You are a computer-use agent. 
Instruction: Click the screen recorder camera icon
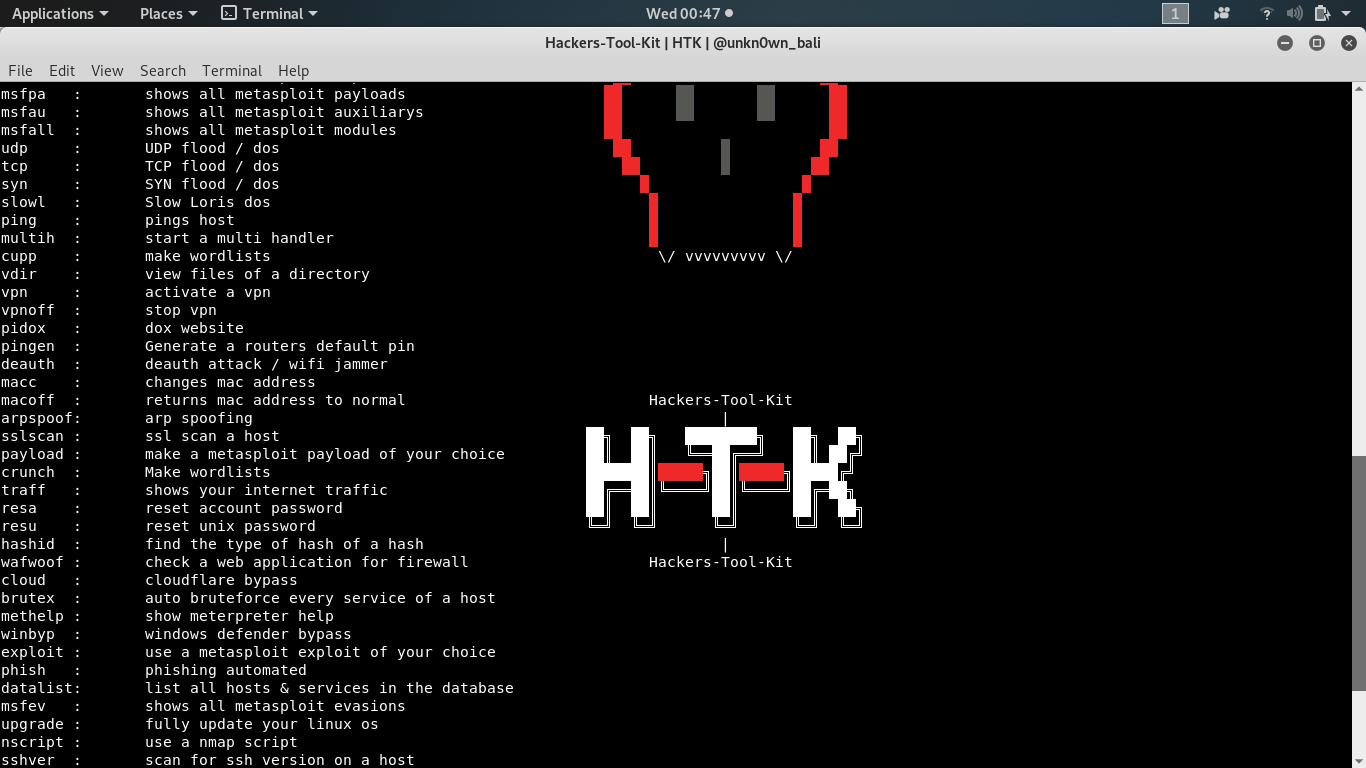(1221, 13)
